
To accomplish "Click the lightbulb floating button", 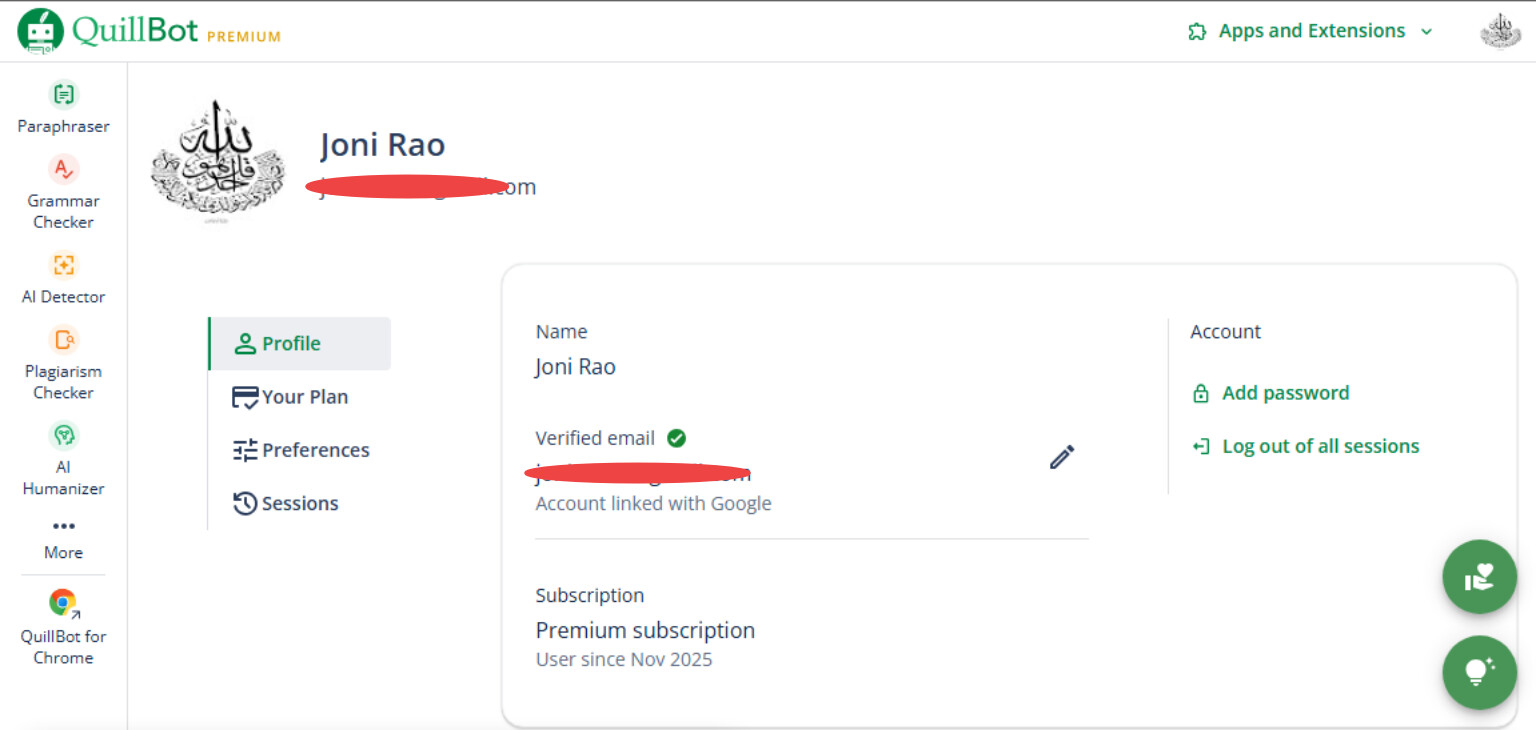I will 1479,672.
